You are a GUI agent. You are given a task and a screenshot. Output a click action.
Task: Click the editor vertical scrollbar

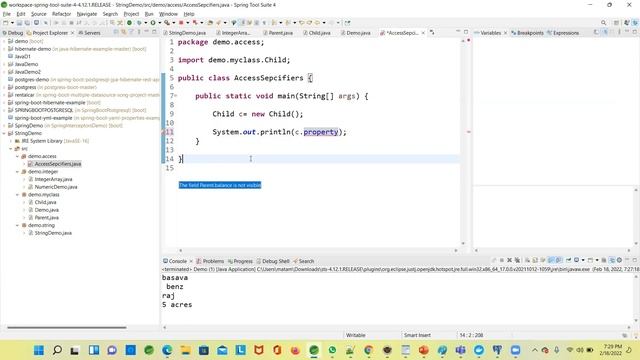click(x=463, y=143)
